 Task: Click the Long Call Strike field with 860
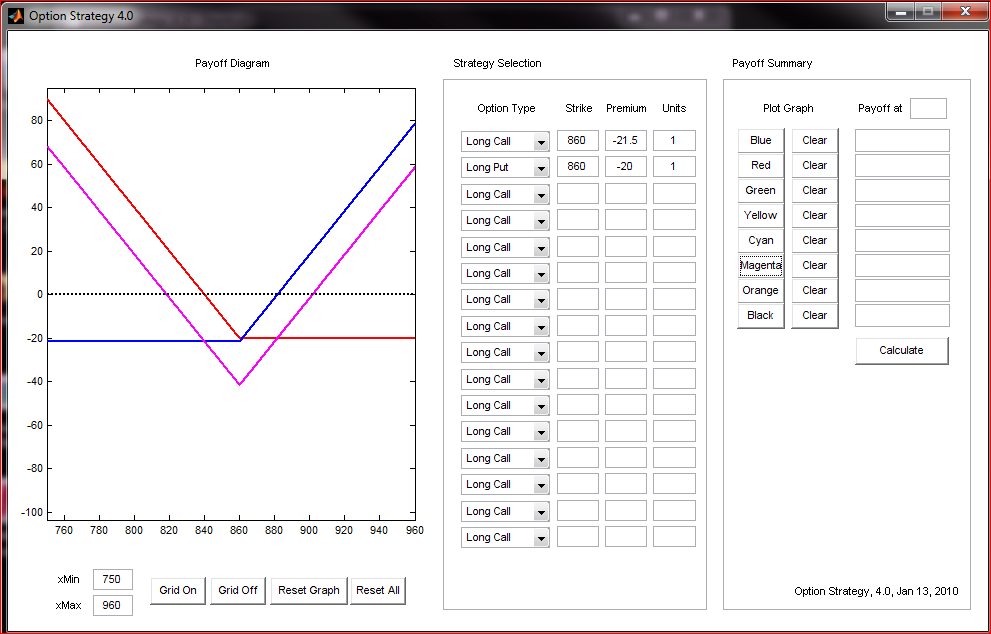tap(578, 140)
